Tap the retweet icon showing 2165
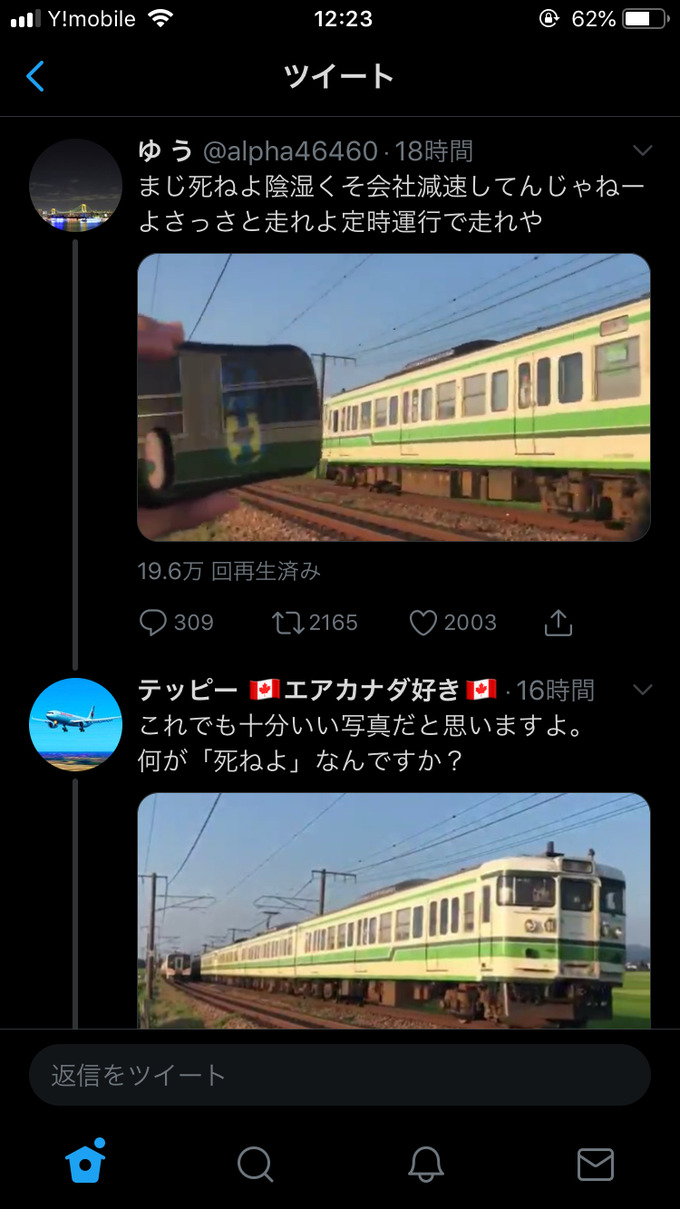The height and width of the screenshot is (1209, 680). tap(290, 623)
